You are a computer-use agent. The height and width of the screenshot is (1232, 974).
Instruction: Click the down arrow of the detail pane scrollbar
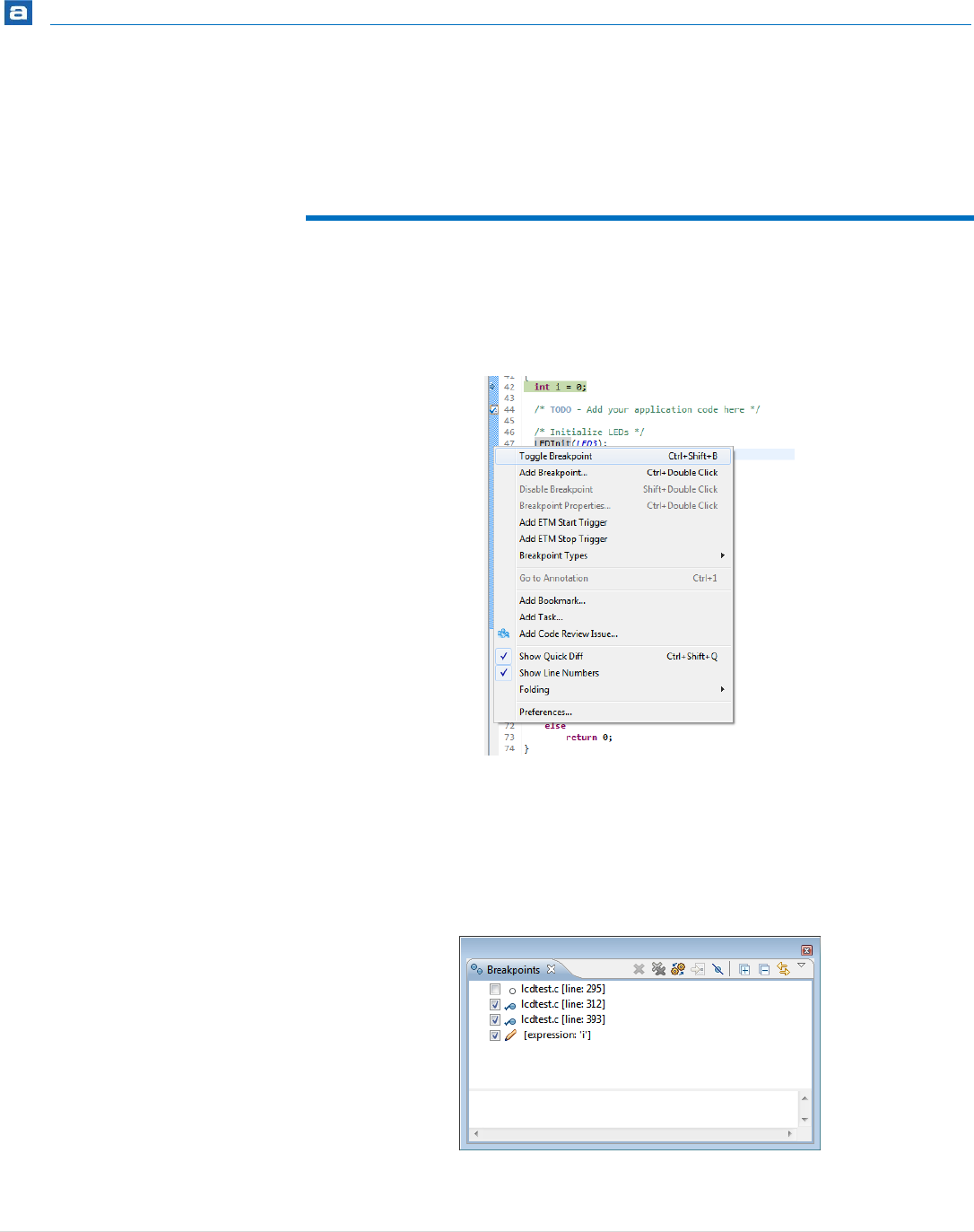[804, 1120]
